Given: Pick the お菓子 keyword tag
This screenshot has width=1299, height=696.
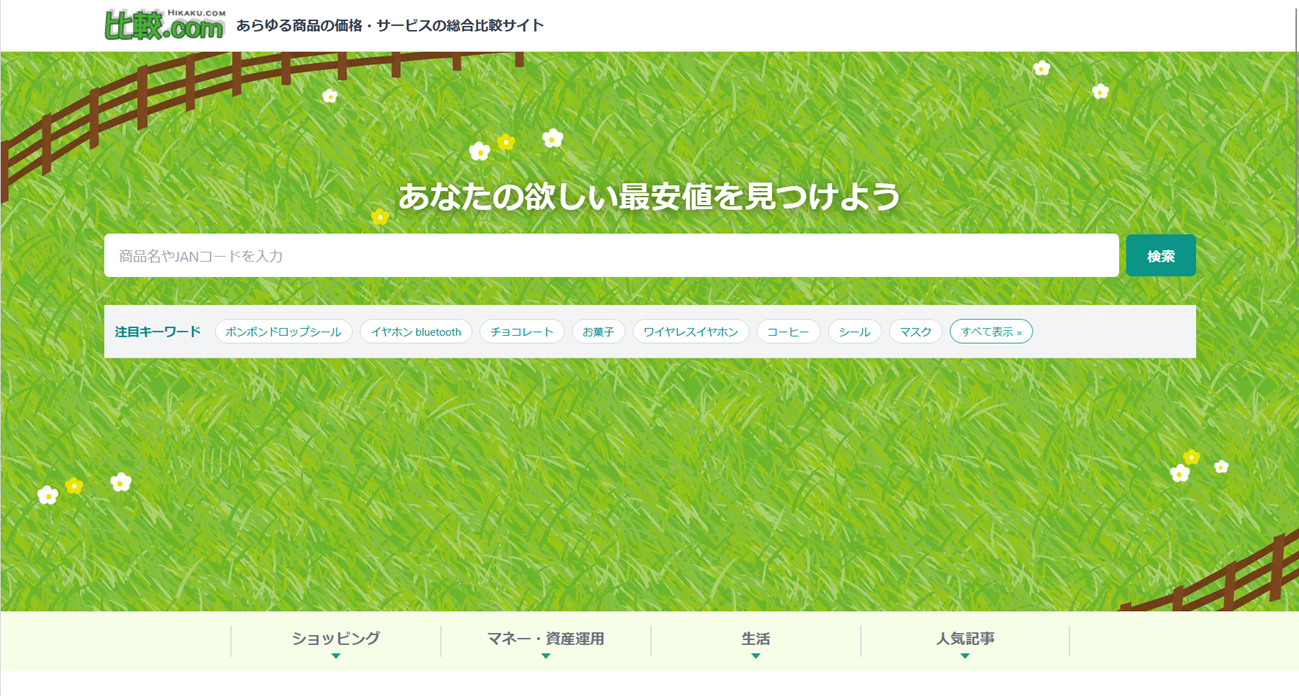Looking at the screenshot, I should (x=598, y=332).
